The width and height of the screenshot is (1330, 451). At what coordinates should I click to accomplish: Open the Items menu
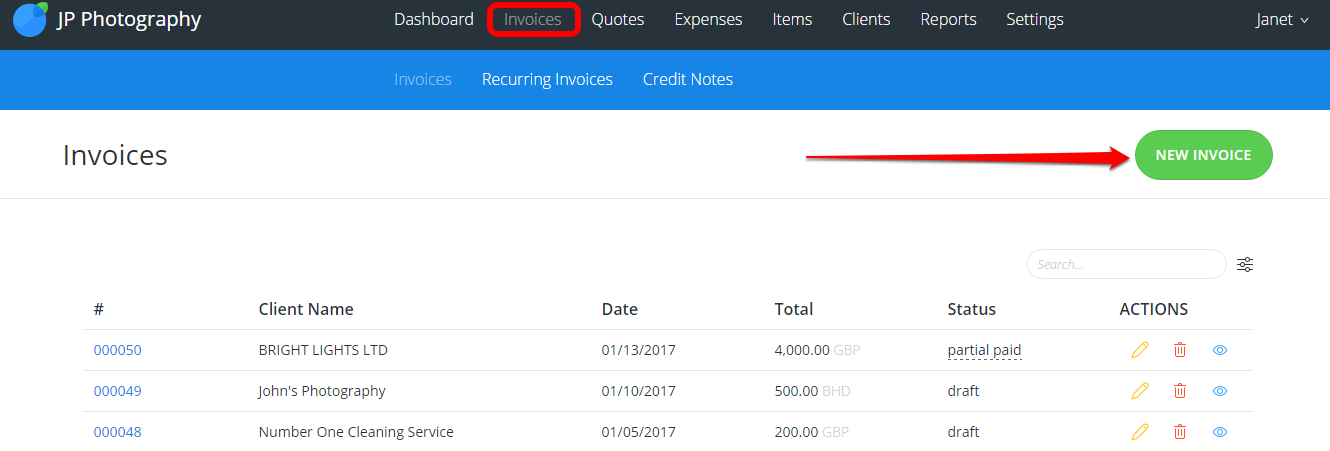coord(792,20)
